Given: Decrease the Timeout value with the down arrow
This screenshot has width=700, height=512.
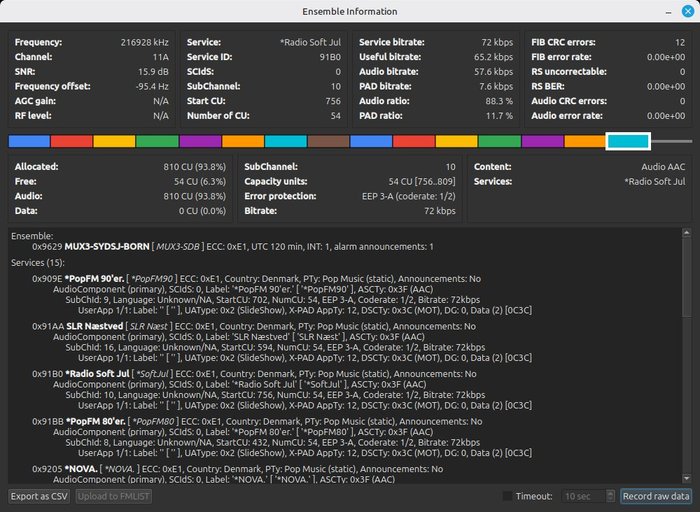Looking at the screenshot, I should [608, 500].
